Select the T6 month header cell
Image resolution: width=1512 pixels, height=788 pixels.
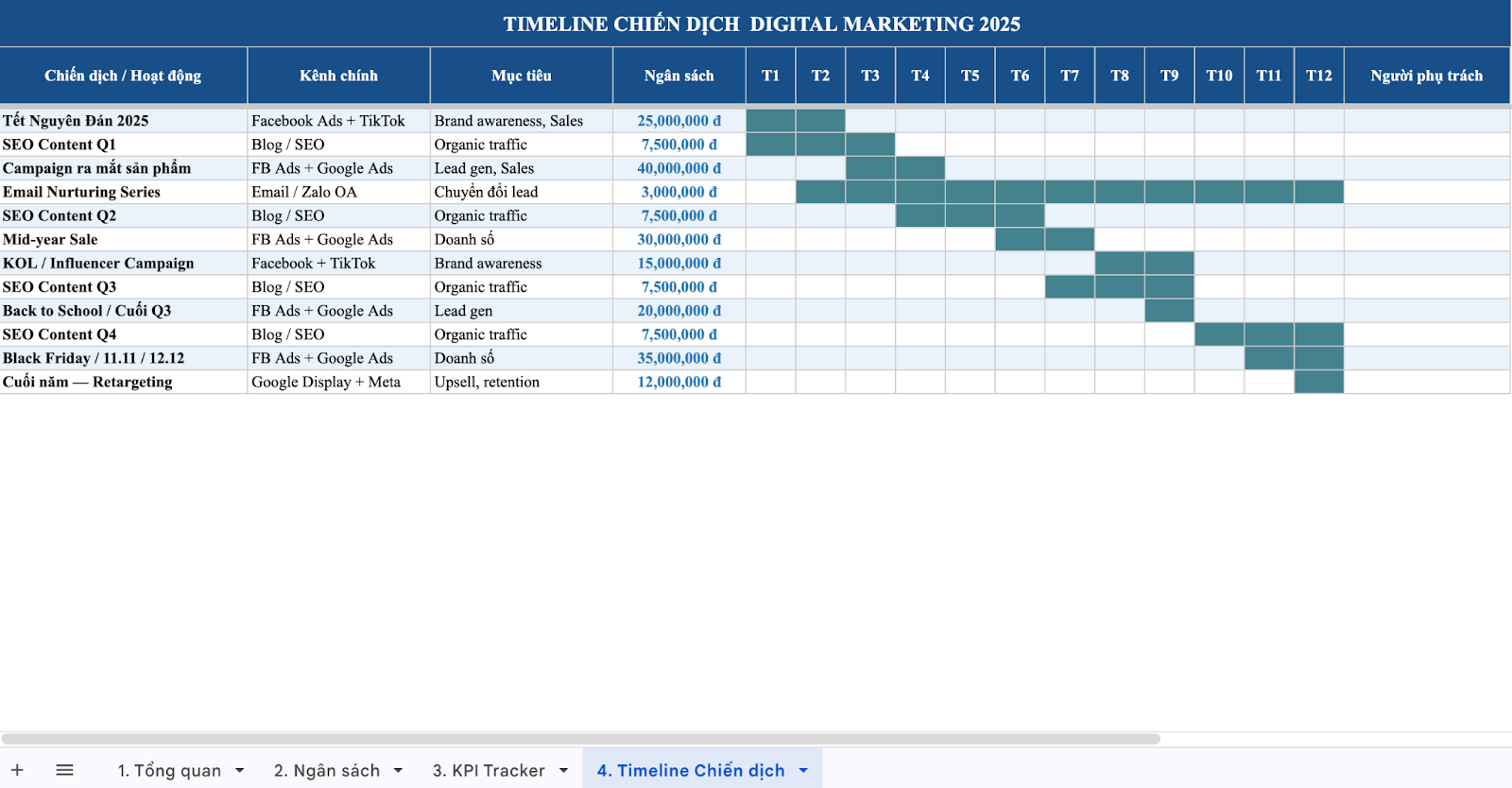tap(1020, 76)
